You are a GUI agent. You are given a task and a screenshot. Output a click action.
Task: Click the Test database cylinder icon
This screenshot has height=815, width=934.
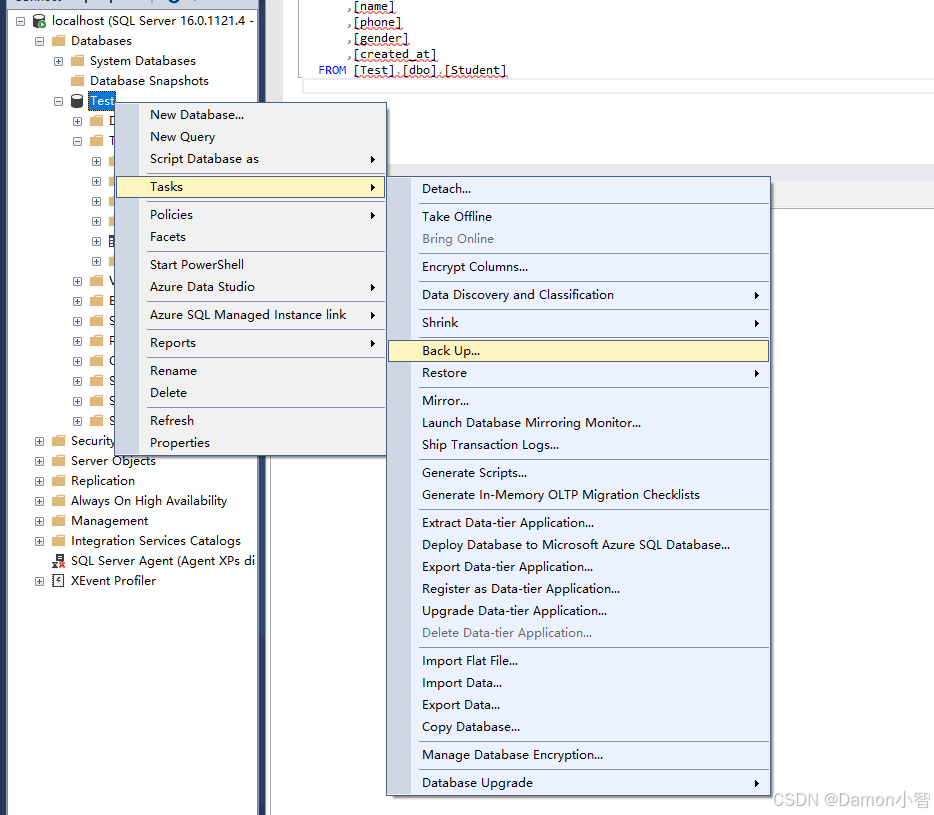[x=77, y=101]
